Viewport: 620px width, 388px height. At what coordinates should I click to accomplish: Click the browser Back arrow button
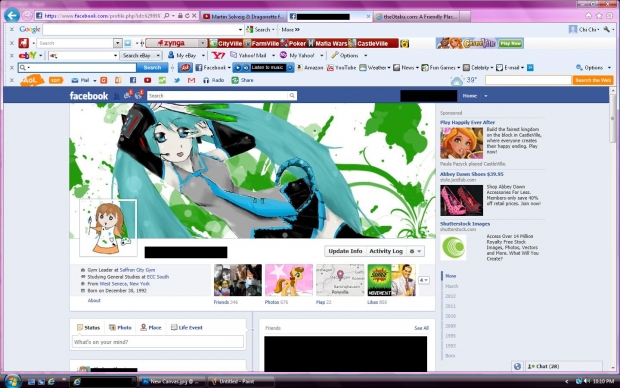click(12, 16)
